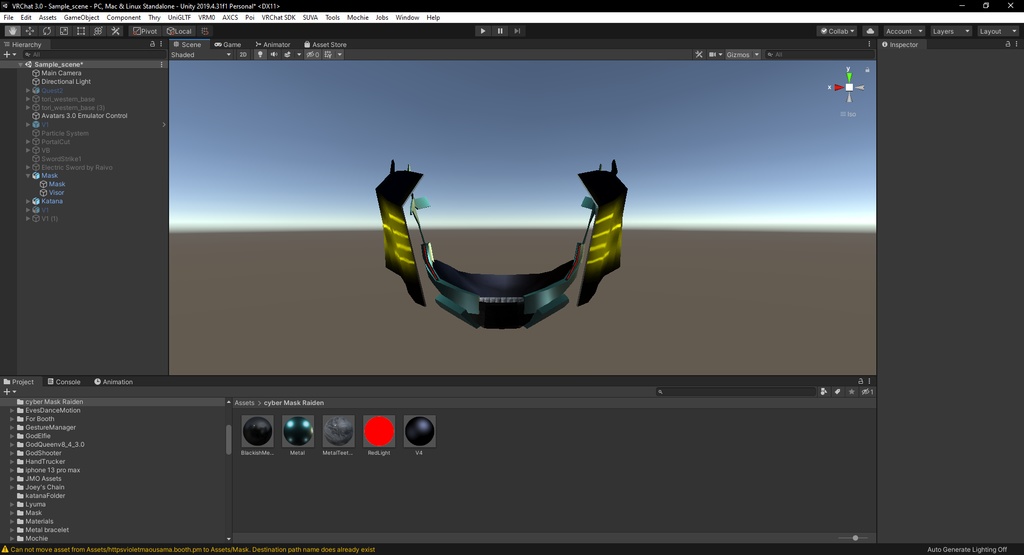The height and width of the screenshot is (555, 1024).
Task: Click the Step frame button
Action: point(517,31)
